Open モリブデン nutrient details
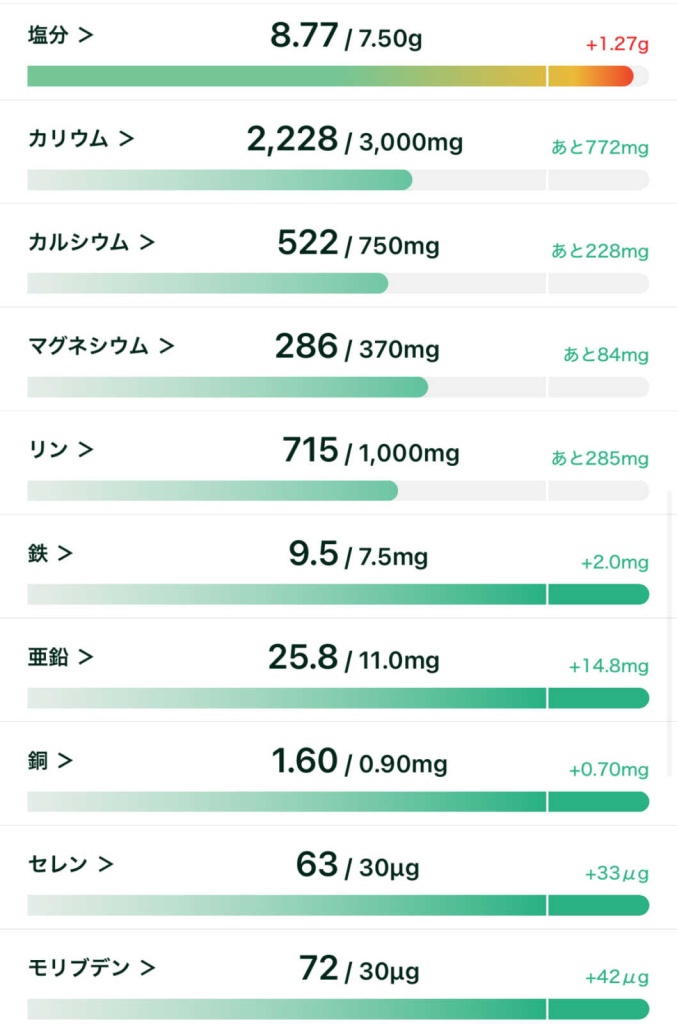Viewport: 677px width, 1024px height. 91,968
